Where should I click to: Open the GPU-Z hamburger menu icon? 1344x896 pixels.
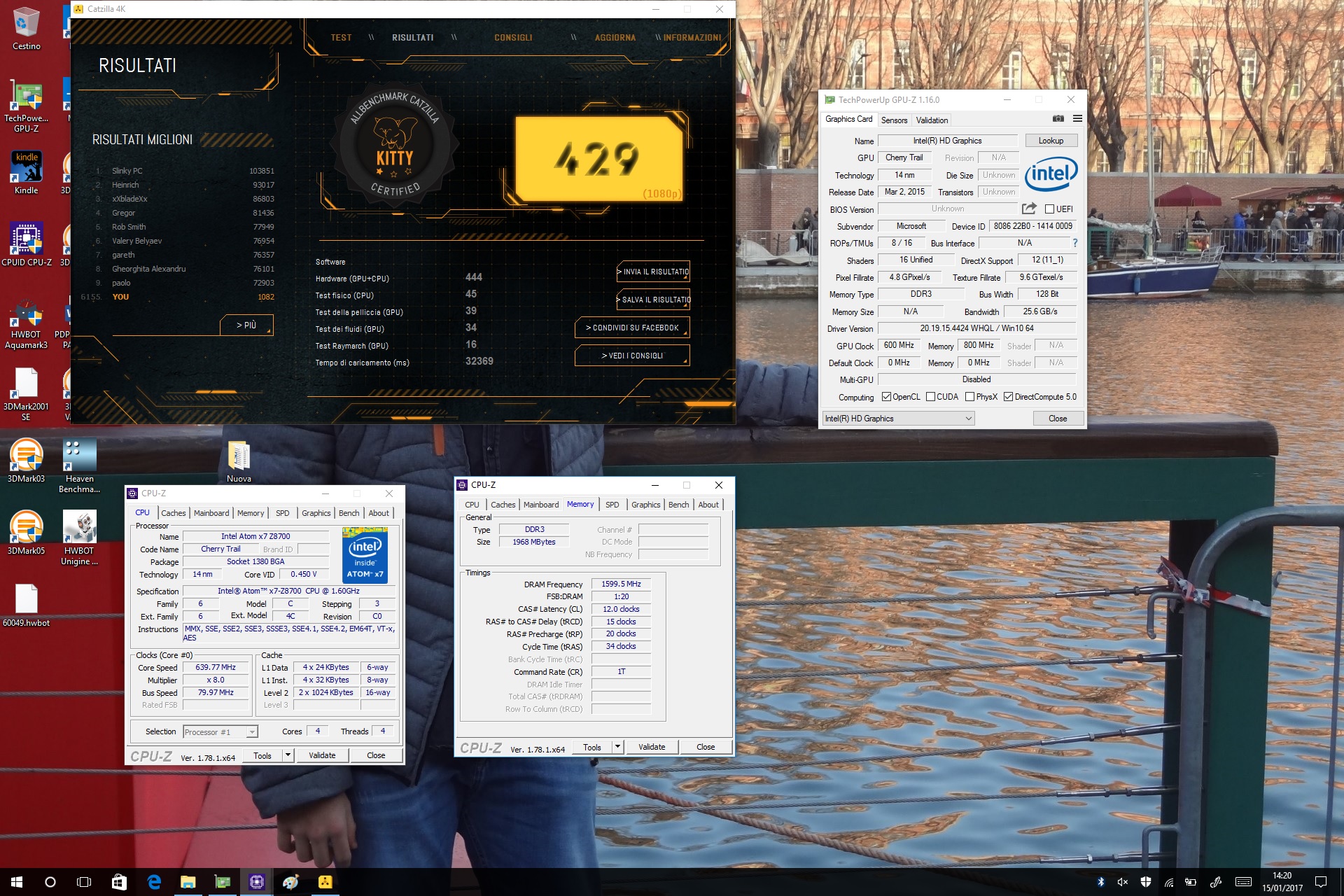click(x=1077, y=119)
